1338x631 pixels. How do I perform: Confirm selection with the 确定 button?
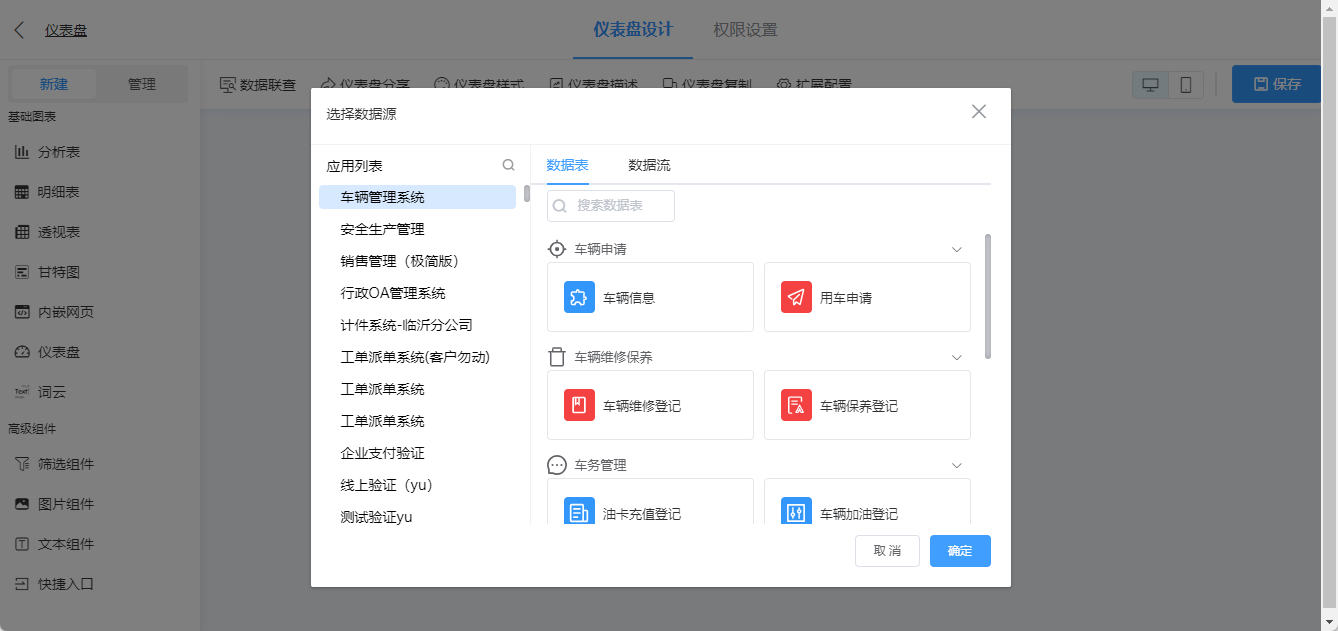pyautogui.click(x=959, y=551)
